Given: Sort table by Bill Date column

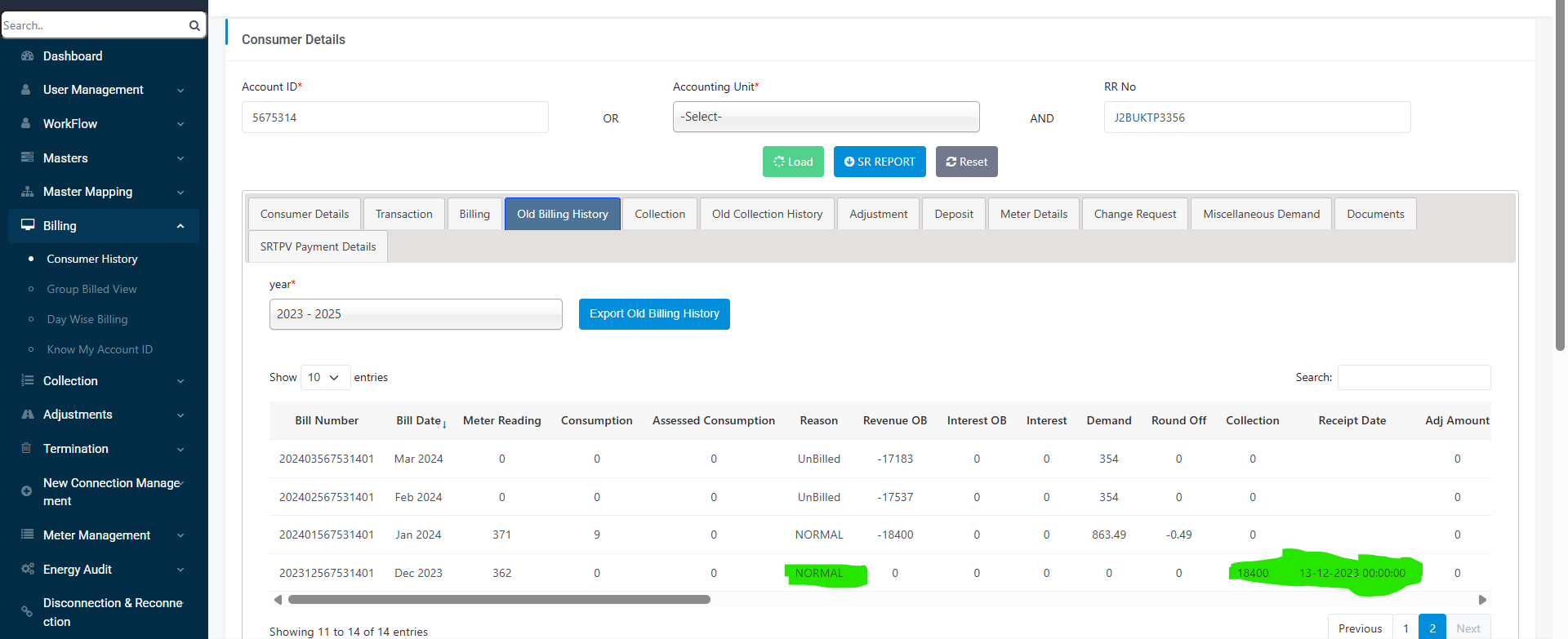Looking at the screenshot, I should click(420, 420).
